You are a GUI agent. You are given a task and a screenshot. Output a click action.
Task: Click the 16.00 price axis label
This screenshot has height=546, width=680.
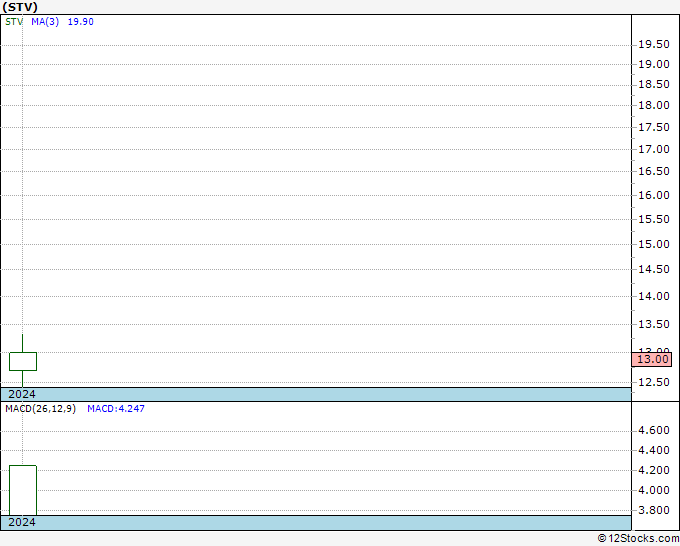click(654, 195)
